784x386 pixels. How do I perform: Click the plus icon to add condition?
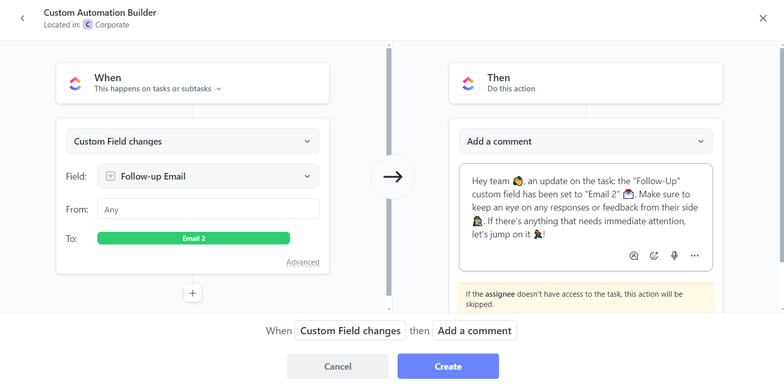coord(192,293)
